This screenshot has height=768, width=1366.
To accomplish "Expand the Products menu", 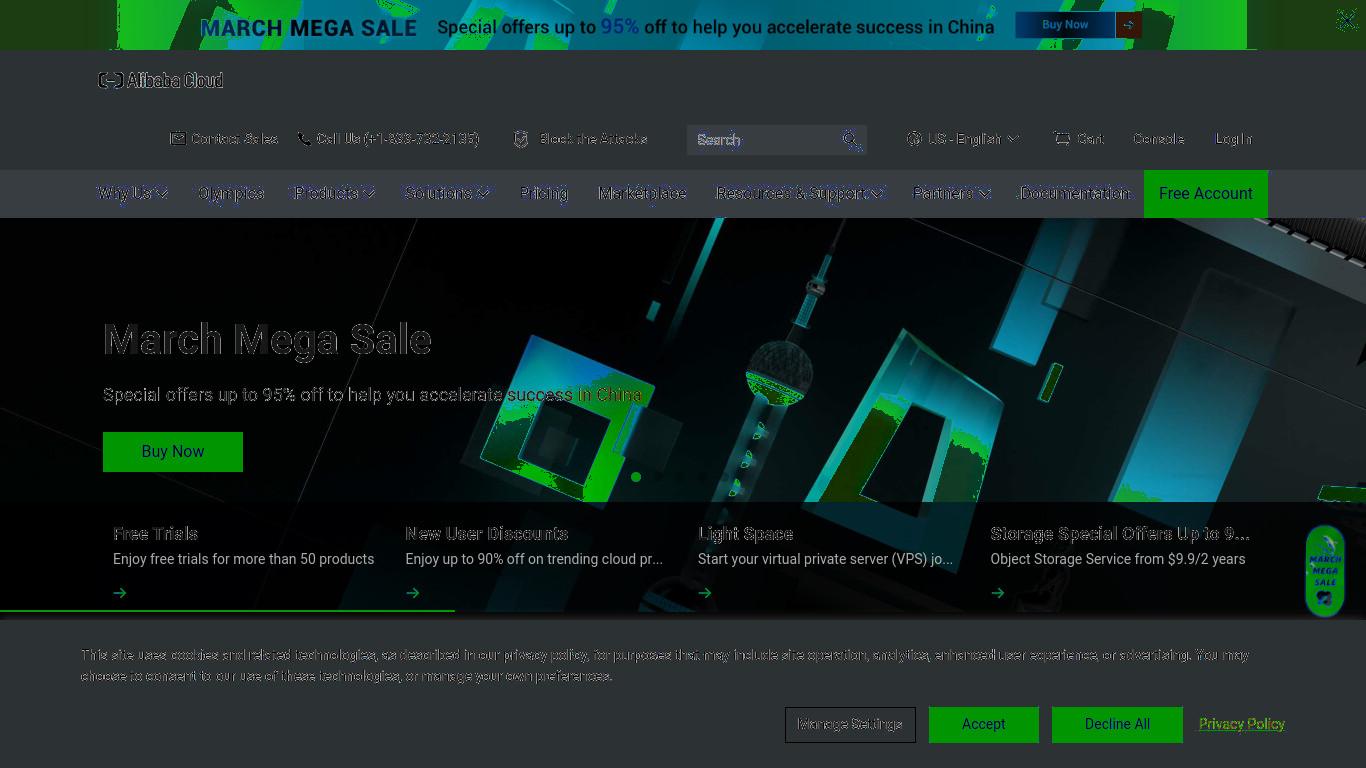I will 334,193.
